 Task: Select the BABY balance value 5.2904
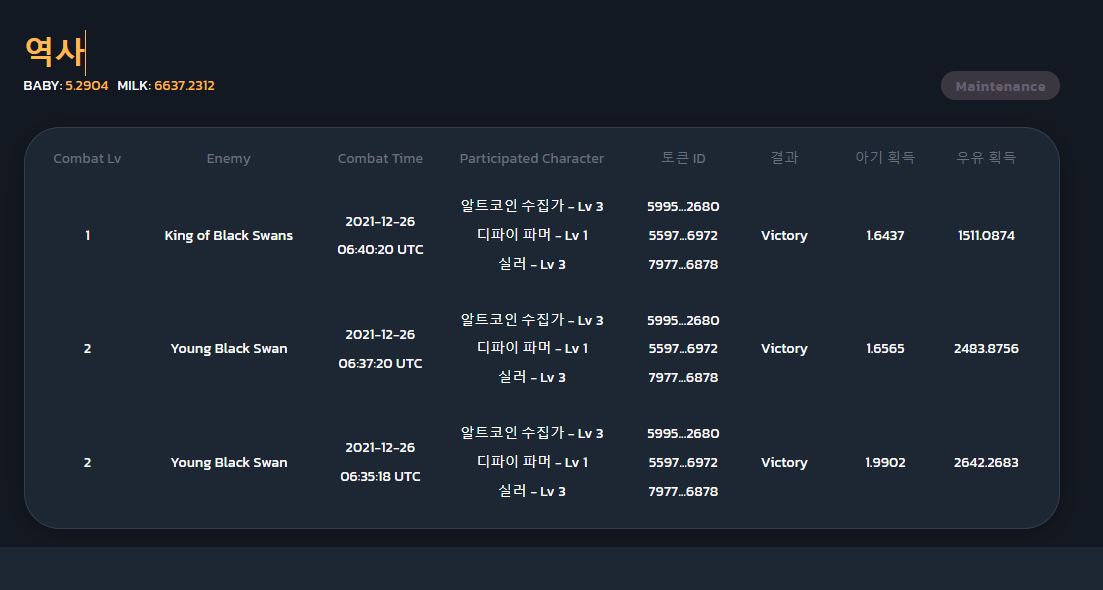tap(87, 86)
